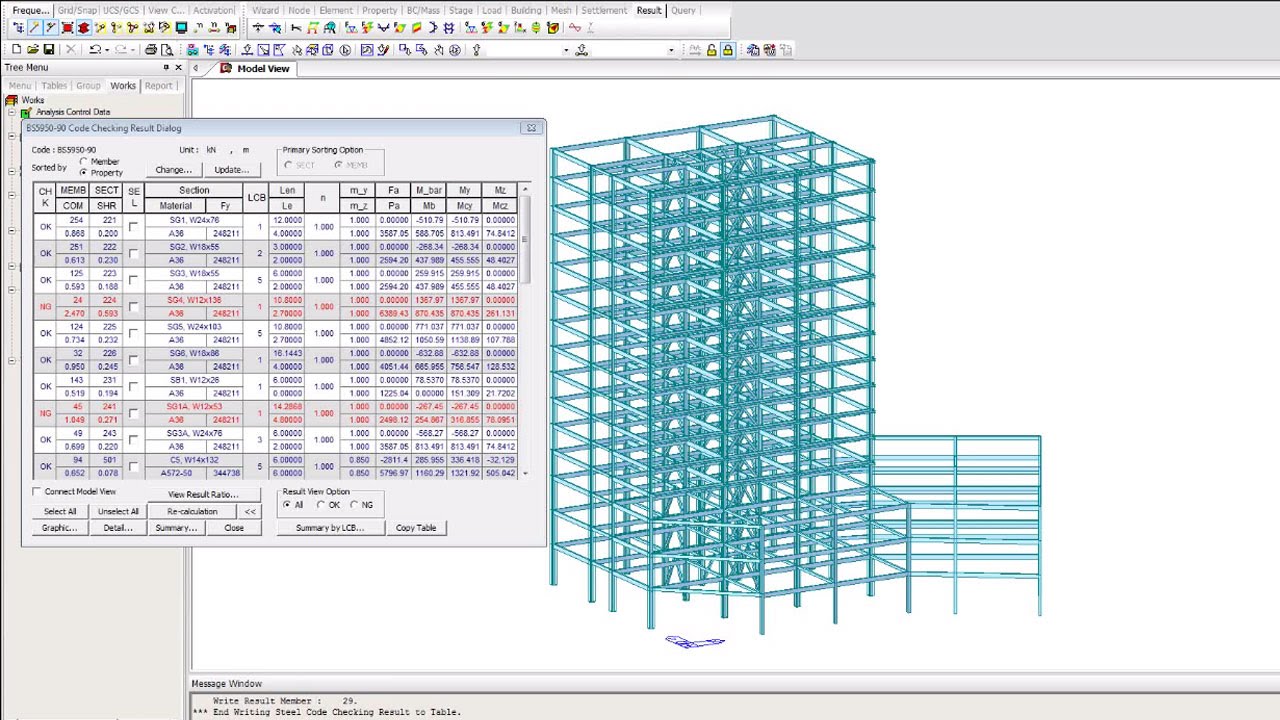Click the Update... button
Screen dimensions: 1280x720
(x=231, y=170)
